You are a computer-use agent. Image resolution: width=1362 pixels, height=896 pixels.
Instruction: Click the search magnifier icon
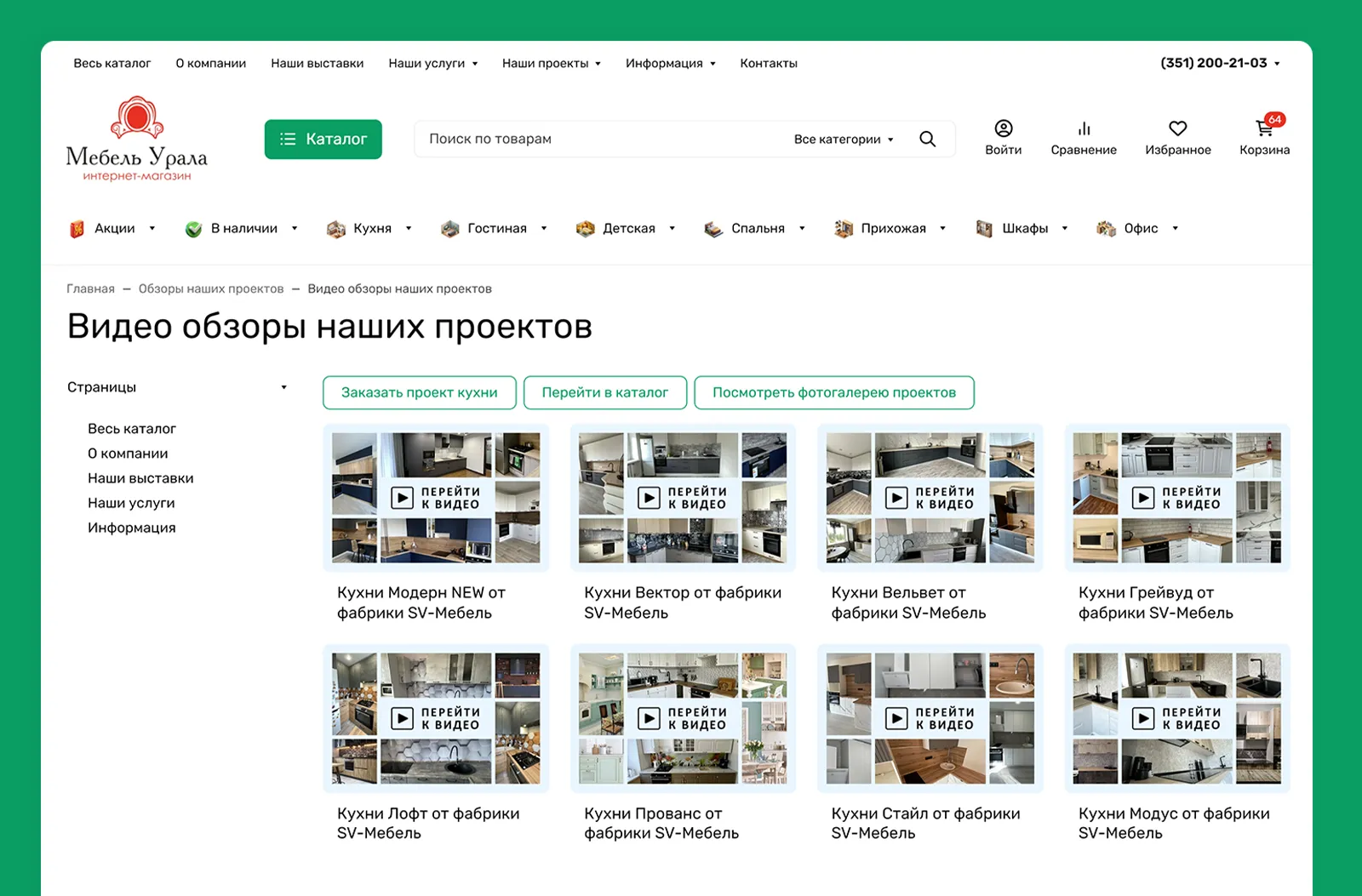(928, 139)
